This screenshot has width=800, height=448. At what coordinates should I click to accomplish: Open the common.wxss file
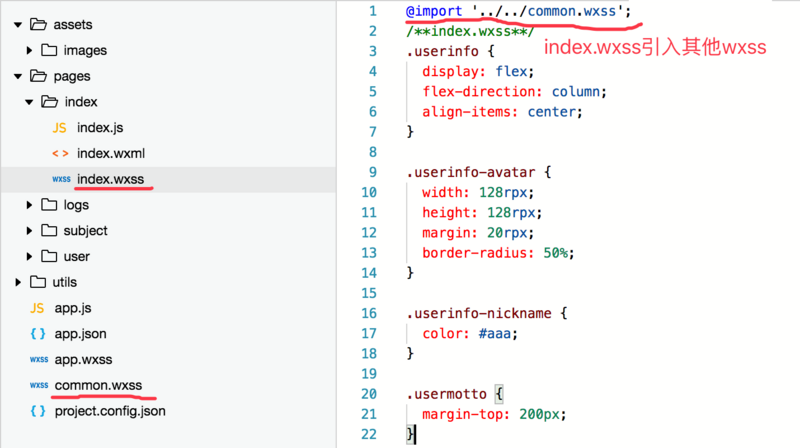(x=98, y=385)
